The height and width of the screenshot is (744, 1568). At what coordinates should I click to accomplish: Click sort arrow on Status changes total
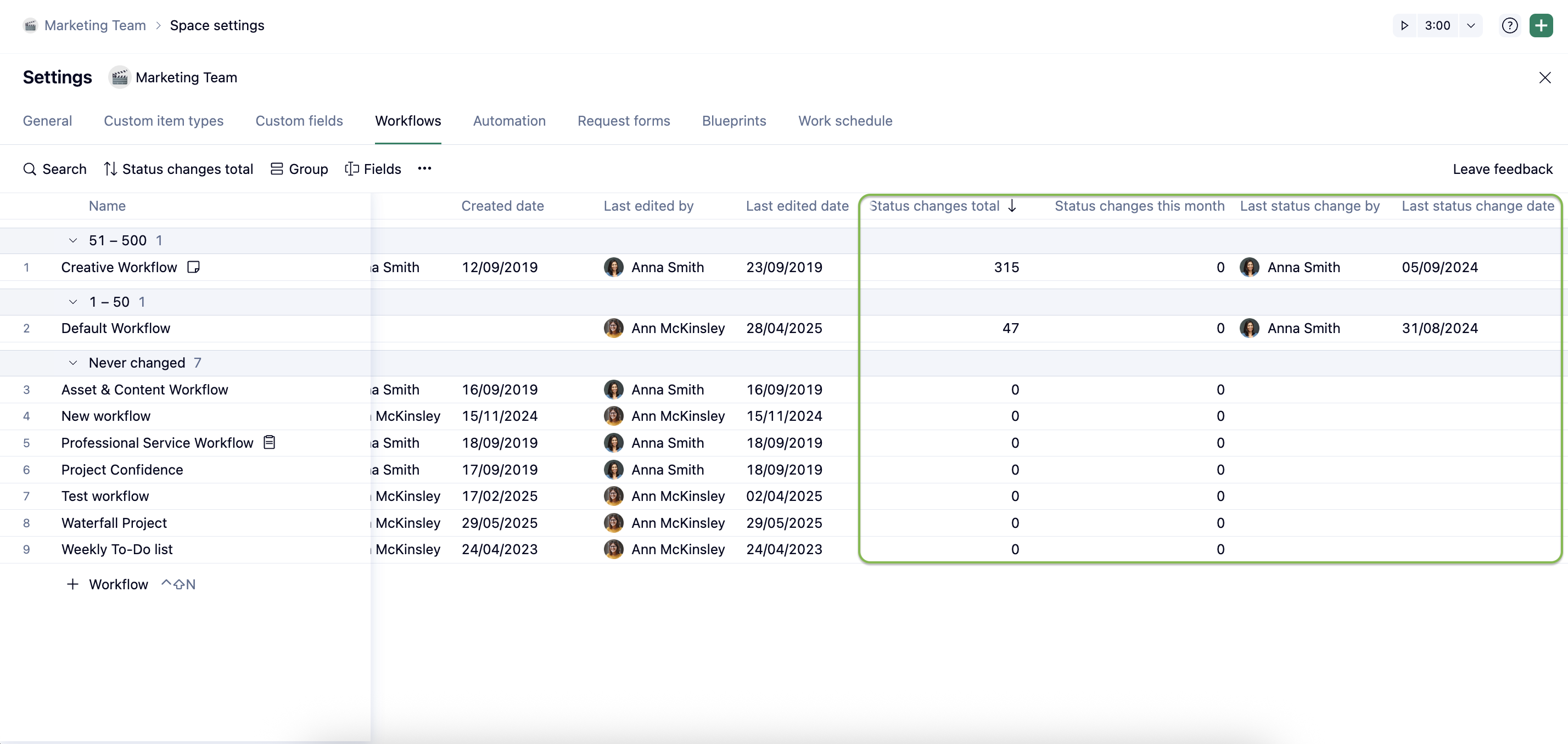(x=1012, y=206)
